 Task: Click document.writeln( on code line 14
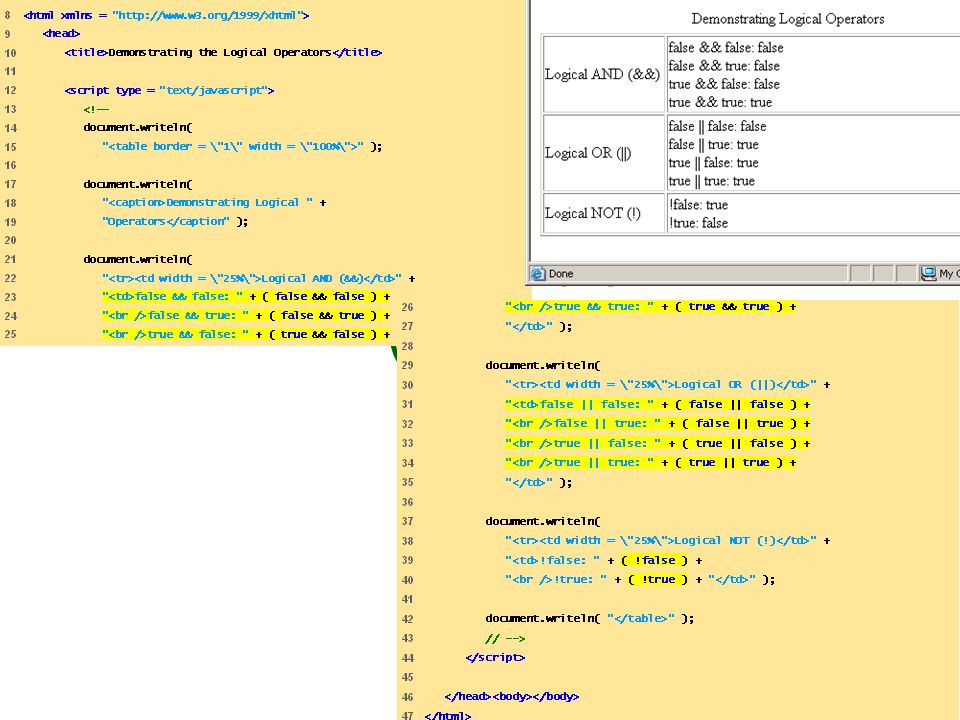(138, 128)
